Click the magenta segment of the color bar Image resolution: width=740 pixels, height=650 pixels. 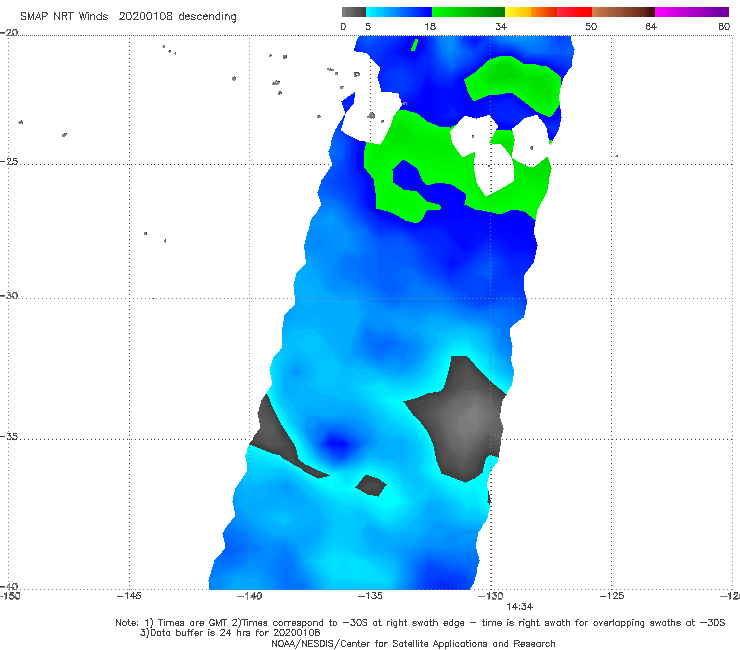[x=692, y=12]
